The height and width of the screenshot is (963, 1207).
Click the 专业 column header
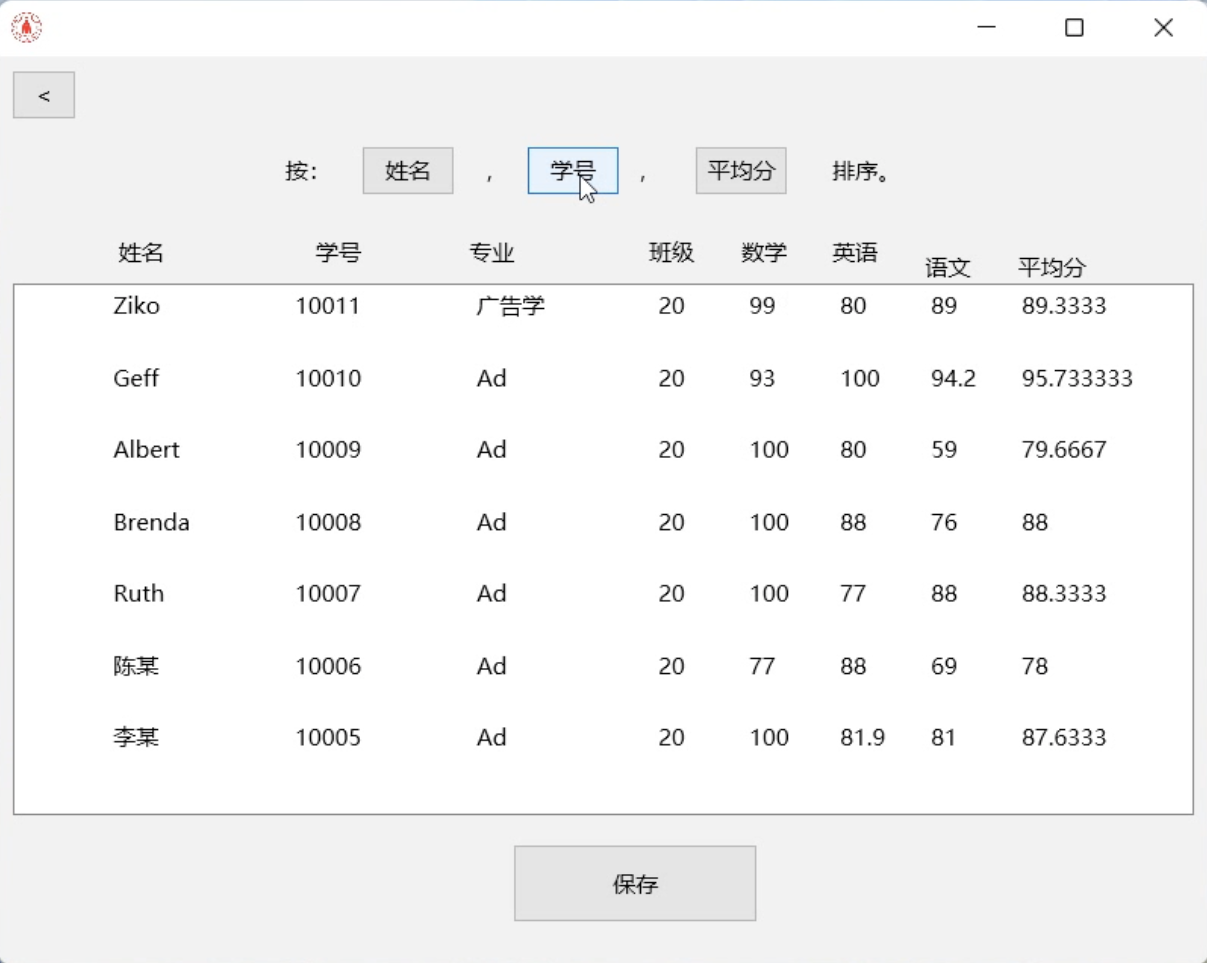point(491,253)
